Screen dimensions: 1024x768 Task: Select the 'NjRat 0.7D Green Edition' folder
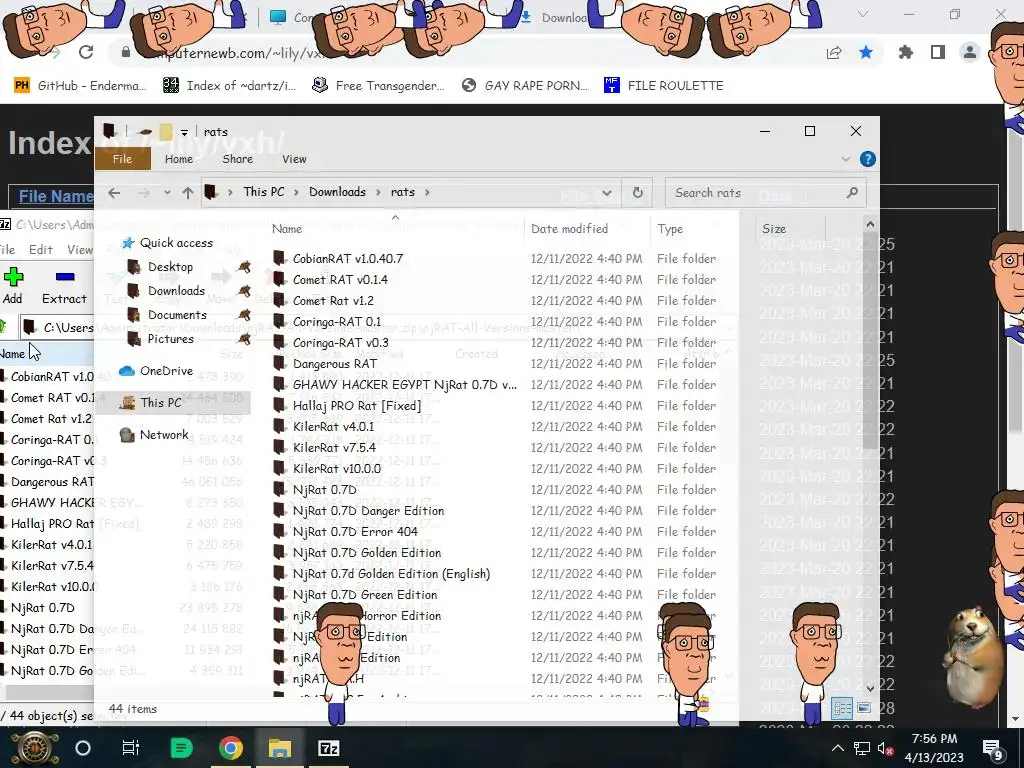(x=364, y=594)
